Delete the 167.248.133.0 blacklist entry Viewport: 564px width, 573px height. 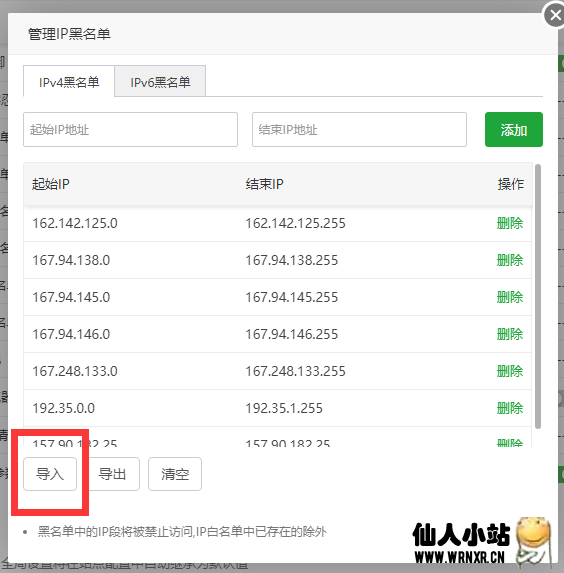click(x=510, y=371)
